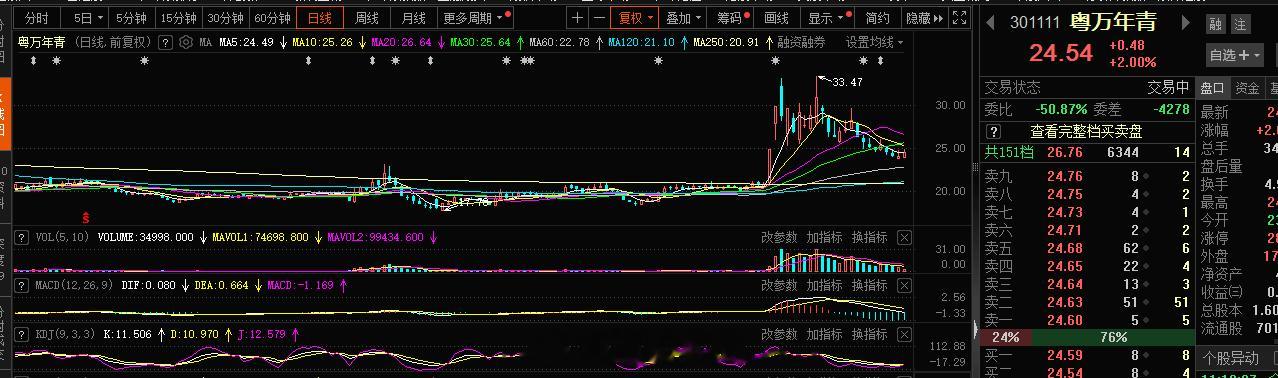Viewport: 1278px width, 378px height.
Task: Select the 30分钟 chart period
Action: (226, 18)
